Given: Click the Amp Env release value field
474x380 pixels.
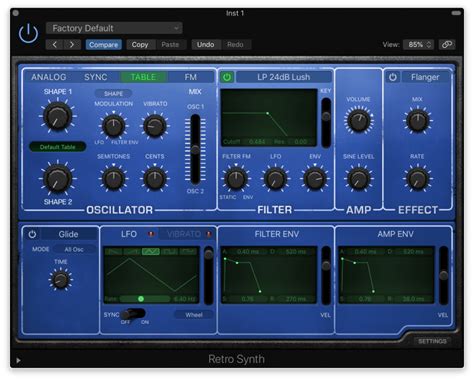Looking at the screenshot, I should [x=413, y=299].
